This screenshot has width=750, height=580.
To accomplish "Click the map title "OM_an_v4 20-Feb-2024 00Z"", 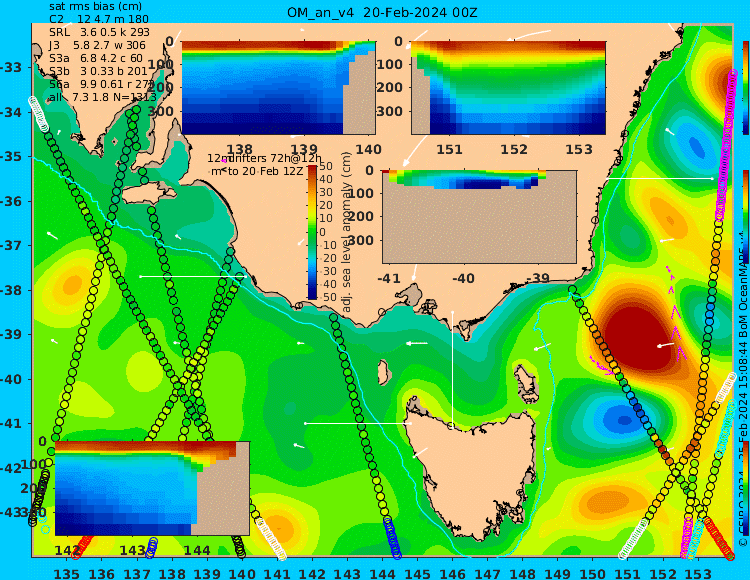I will click(x=382, y=12).
